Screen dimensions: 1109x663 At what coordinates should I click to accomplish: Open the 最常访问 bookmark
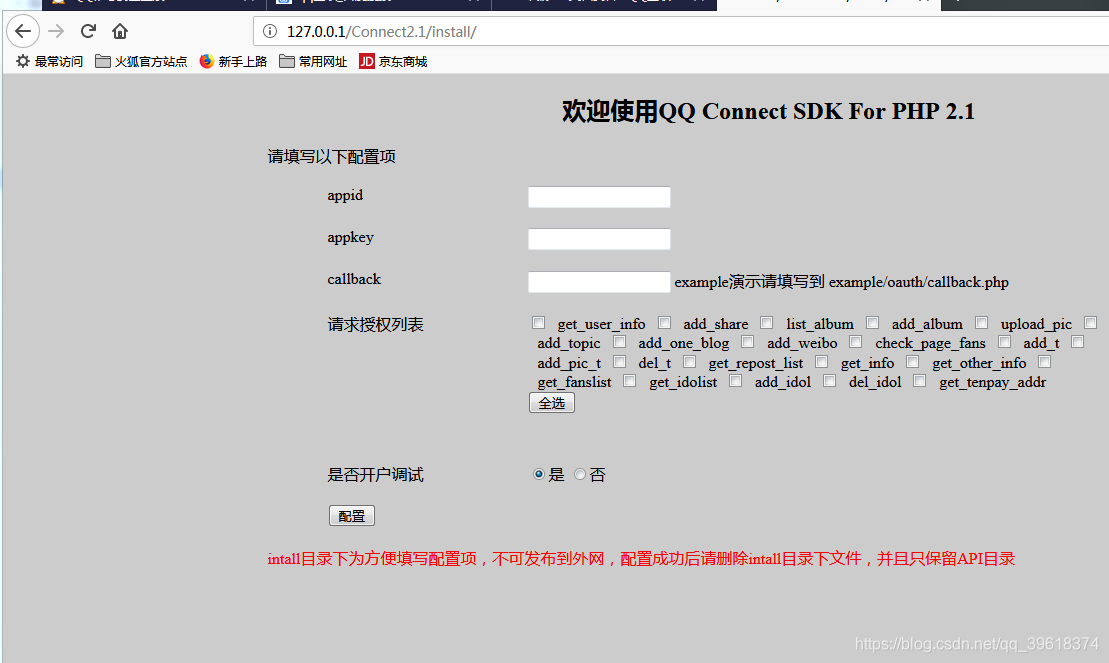[x=49, y=62]
